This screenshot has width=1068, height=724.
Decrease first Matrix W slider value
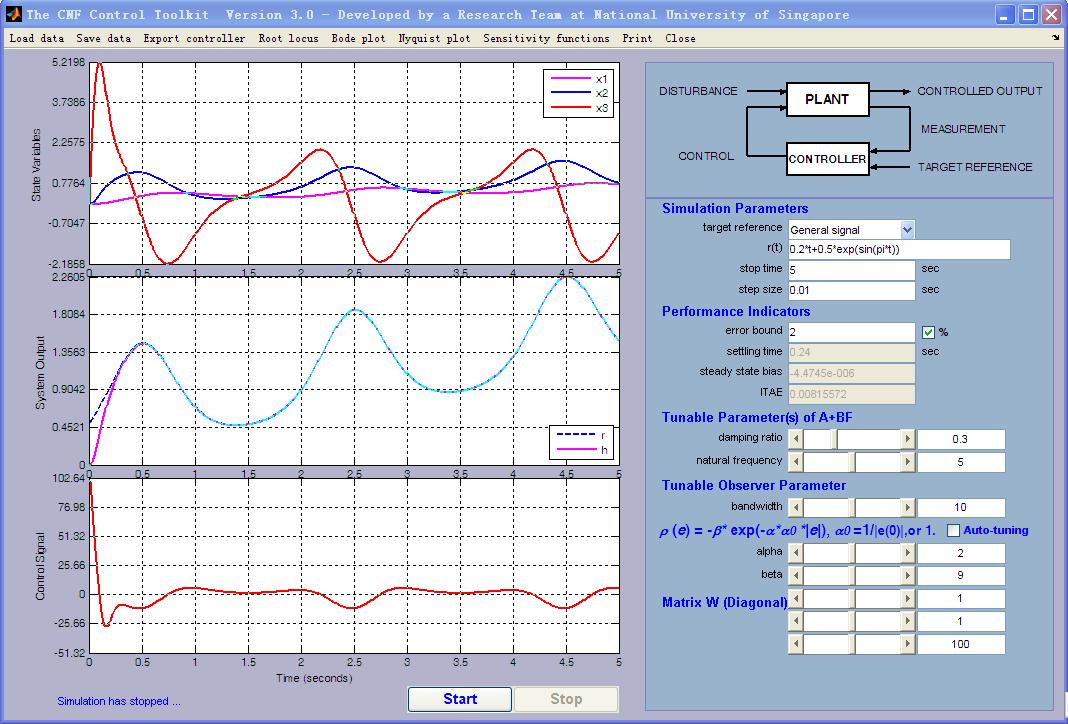796,599
